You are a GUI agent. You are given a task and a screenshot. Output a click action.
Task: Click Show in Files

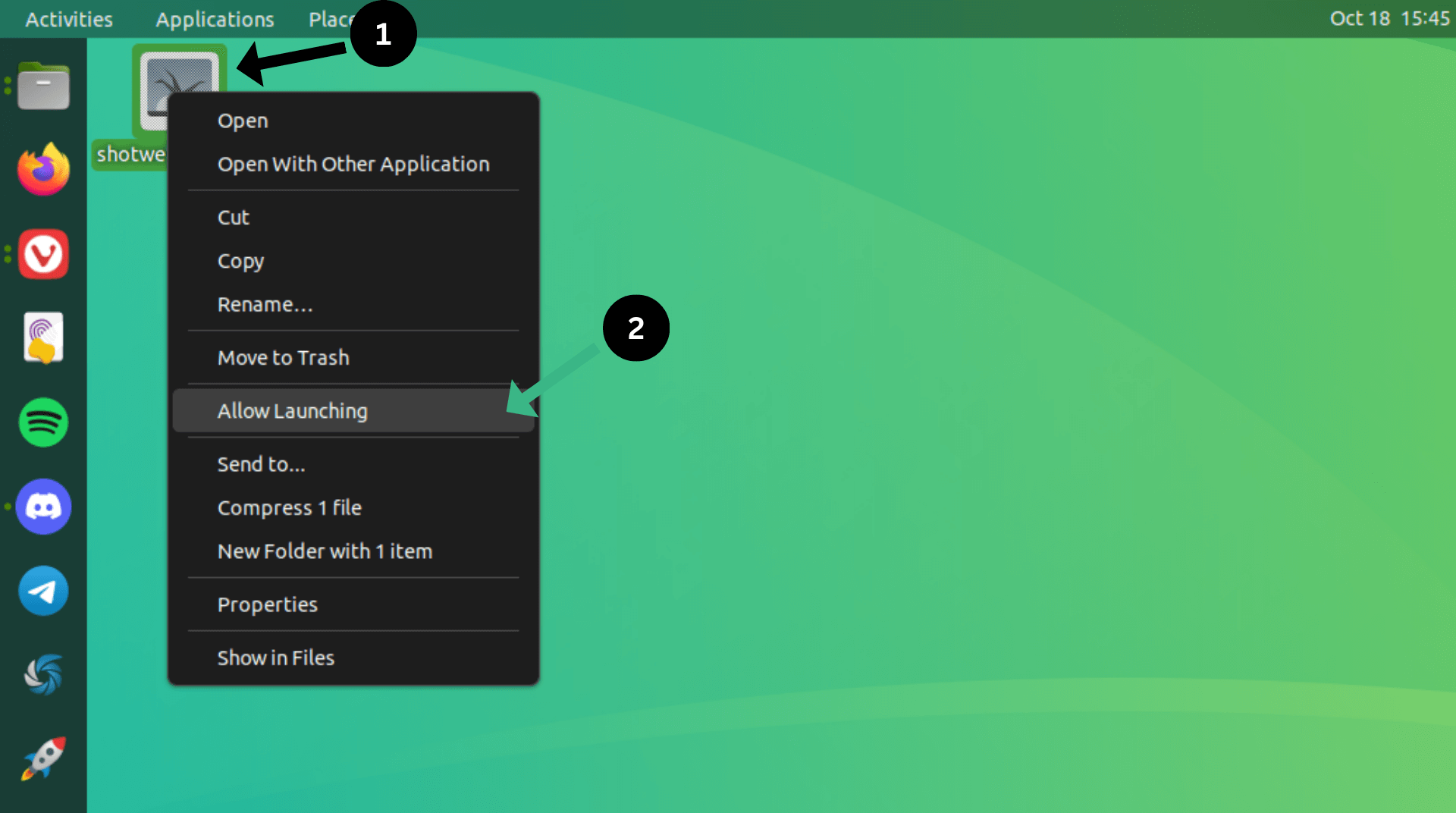point(276,658)
